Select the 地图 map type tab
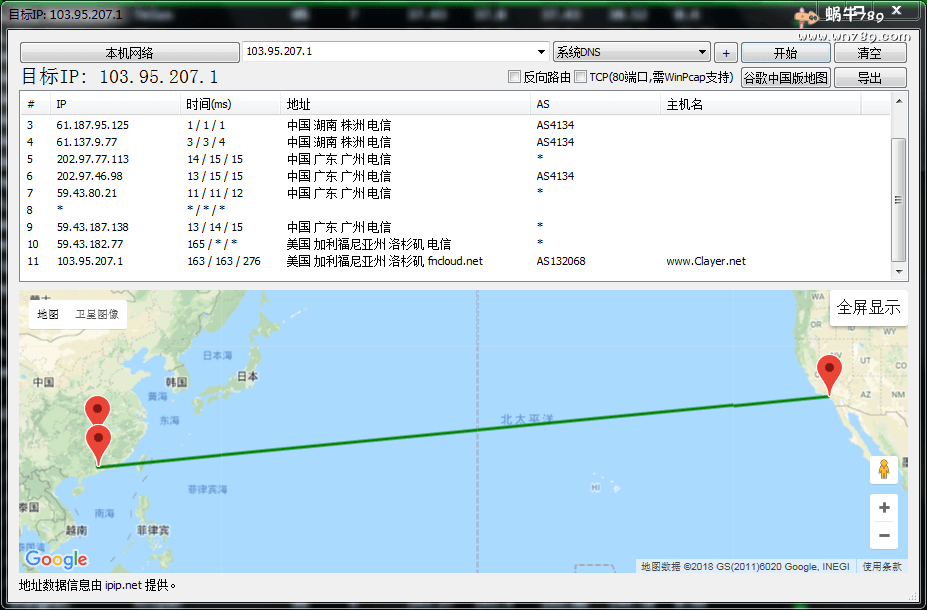927x610 pixels. (48, 314)
